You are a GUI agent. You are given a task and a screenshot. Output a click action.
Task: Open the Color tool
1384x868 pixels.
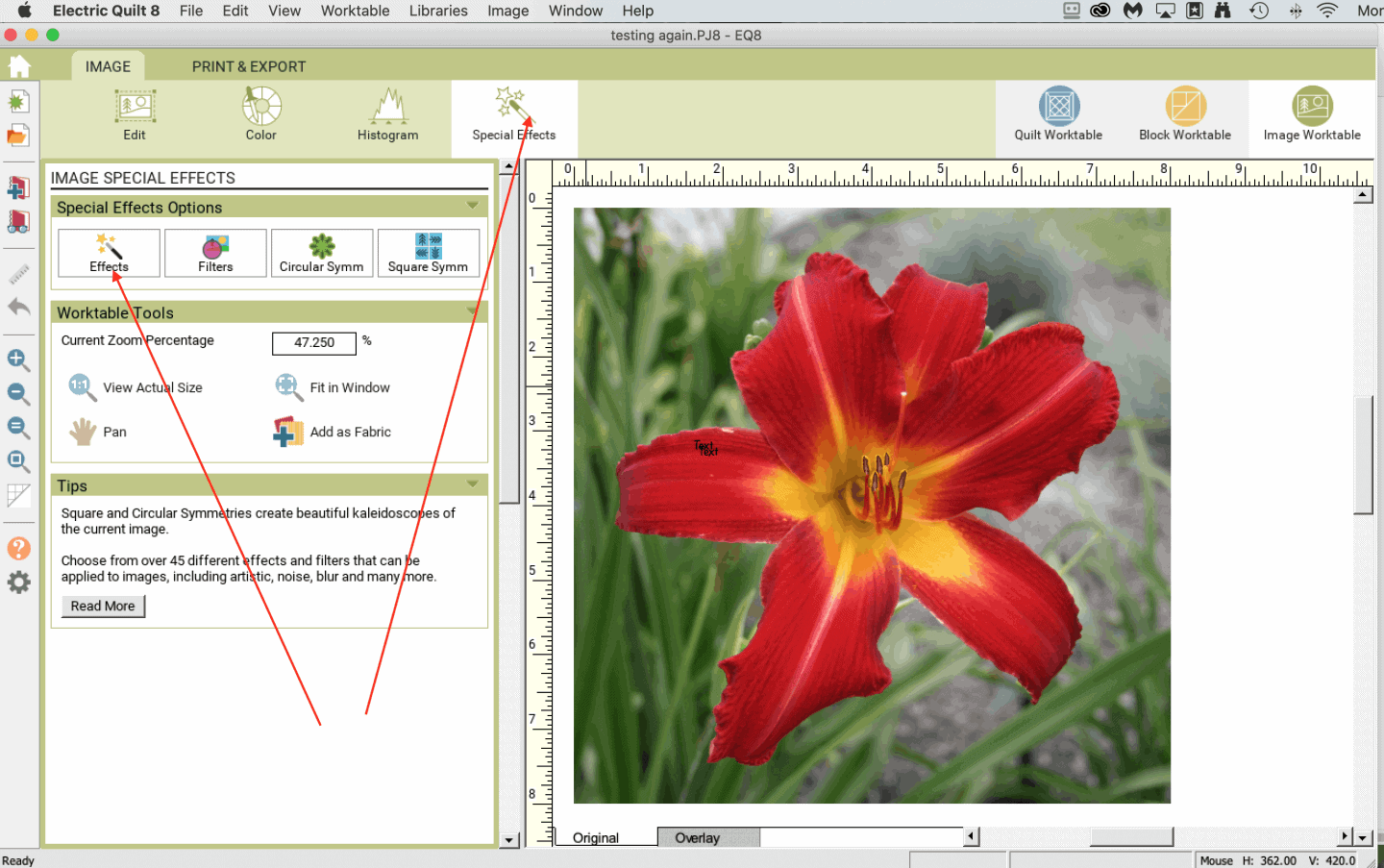[x=261, y=115]
